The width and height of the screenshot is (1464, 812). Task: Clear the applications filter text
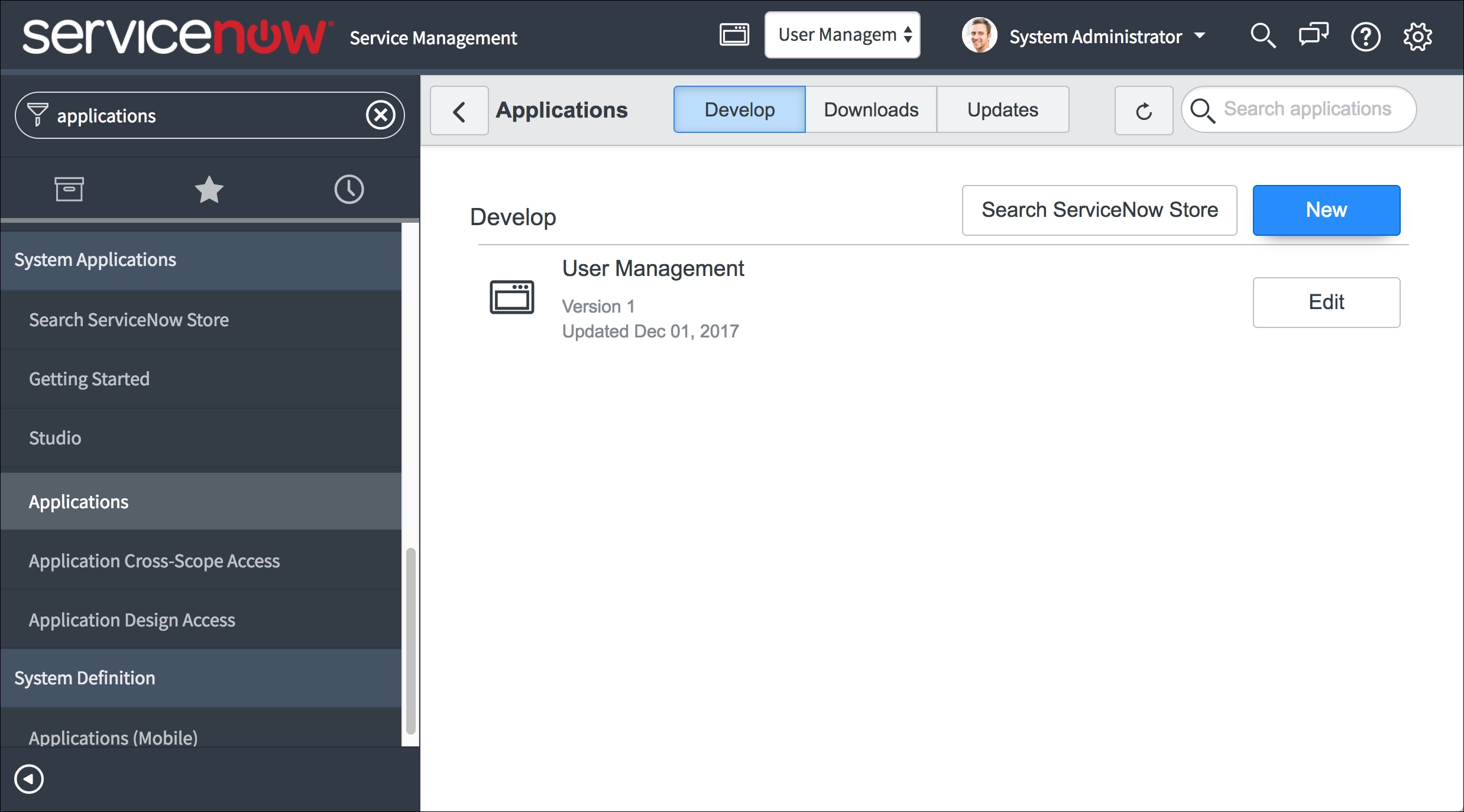tap(381, 115)
